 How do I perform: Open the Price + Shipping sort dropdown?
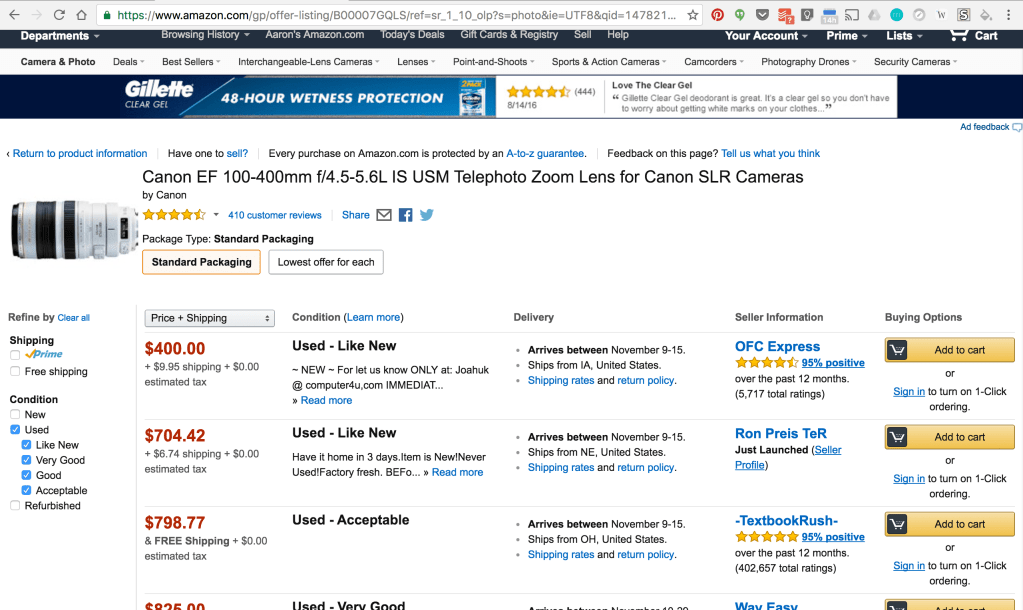click(210, 318)
